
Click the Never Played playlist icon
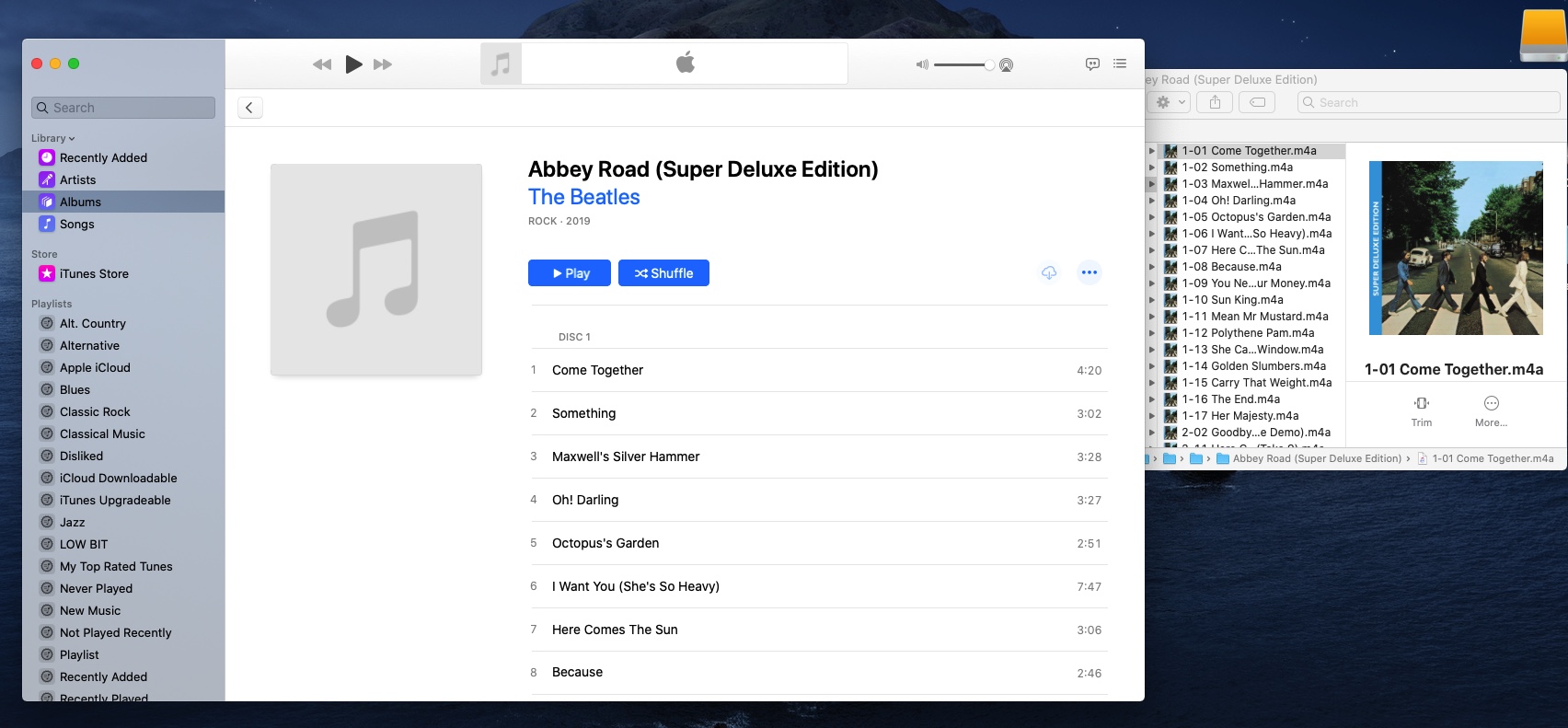(47, 588)
